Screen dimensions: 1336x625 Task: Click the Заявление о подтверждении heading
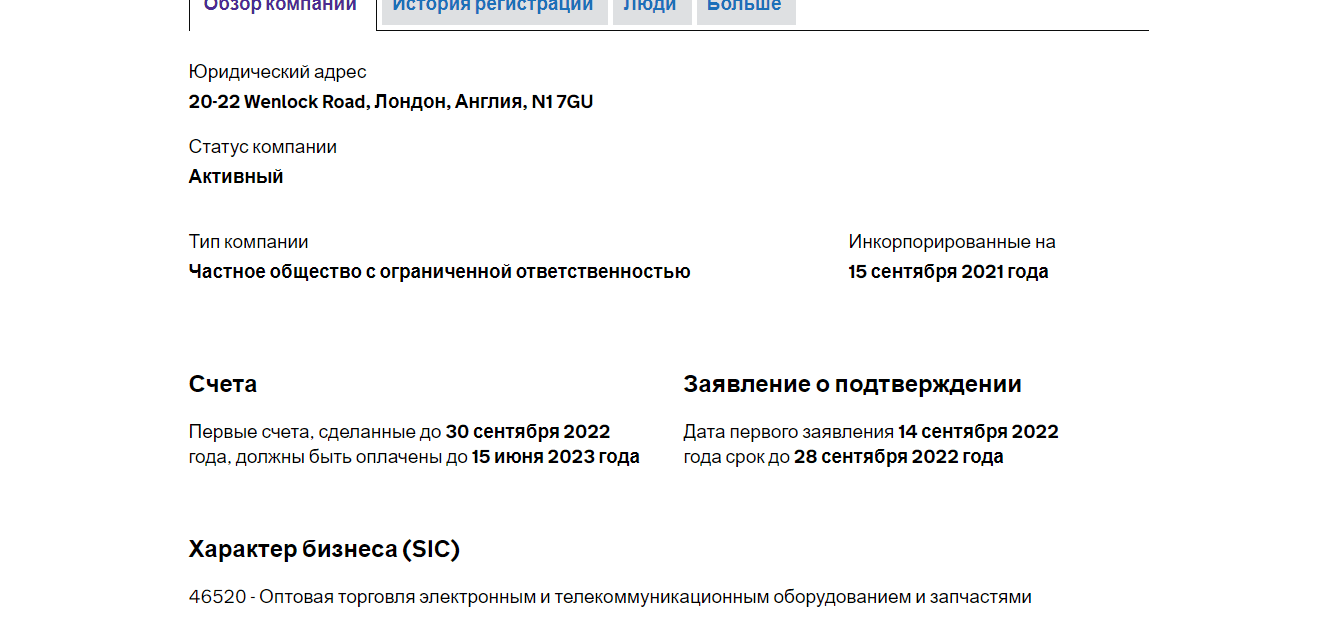coord(852,384)
